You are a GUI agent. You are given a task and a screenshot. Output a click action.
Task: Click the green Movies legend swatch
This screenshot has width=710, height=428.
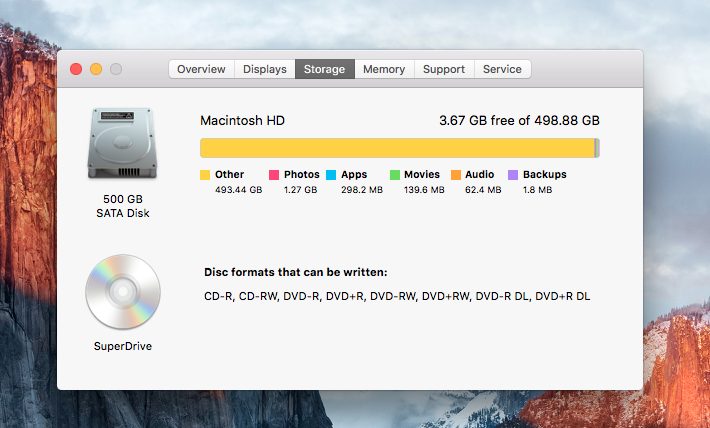coord(395,175)
